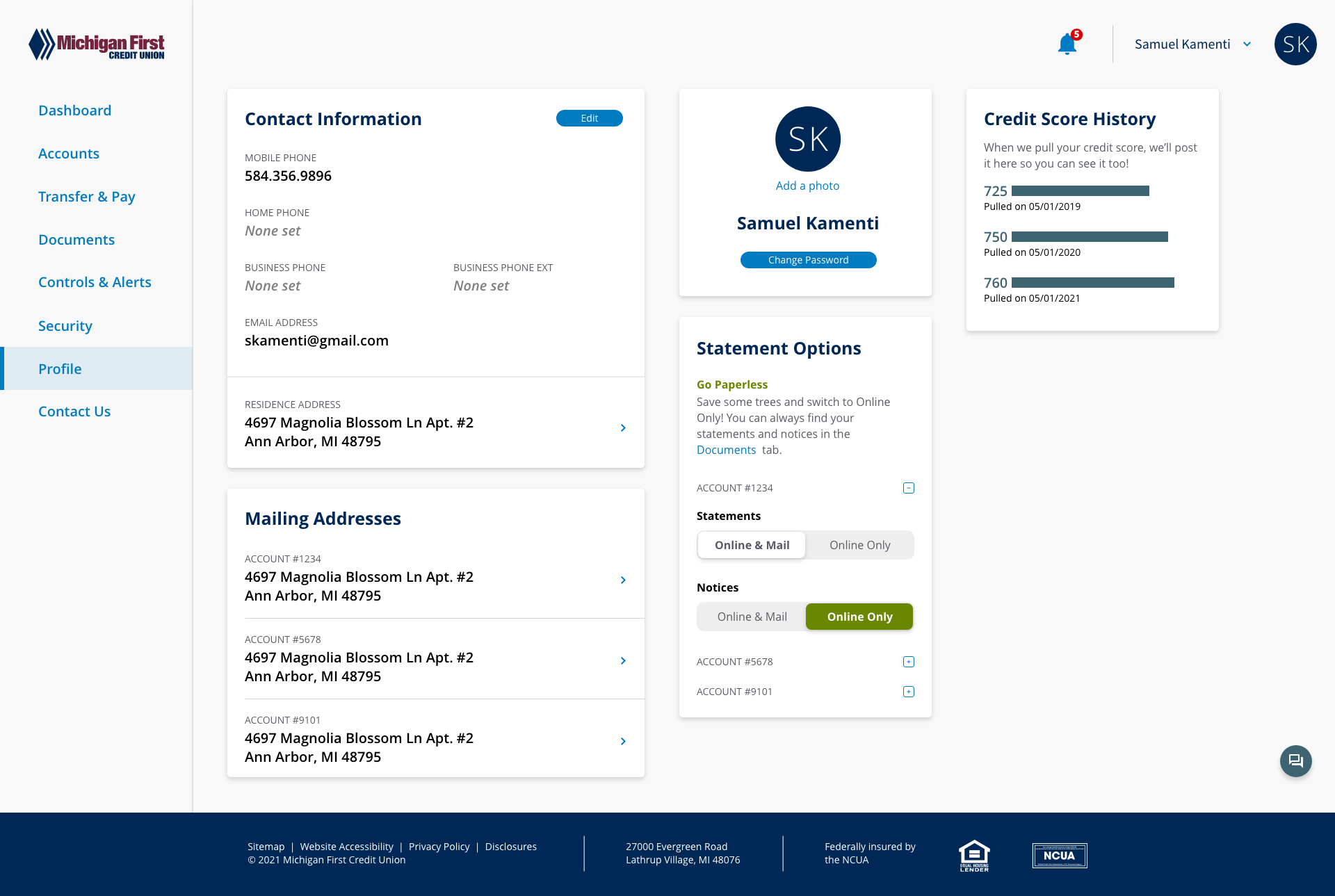Expand Account #5678 statement options
The height and width of the screenshot is (896, 1335).
tap(908, 662)
